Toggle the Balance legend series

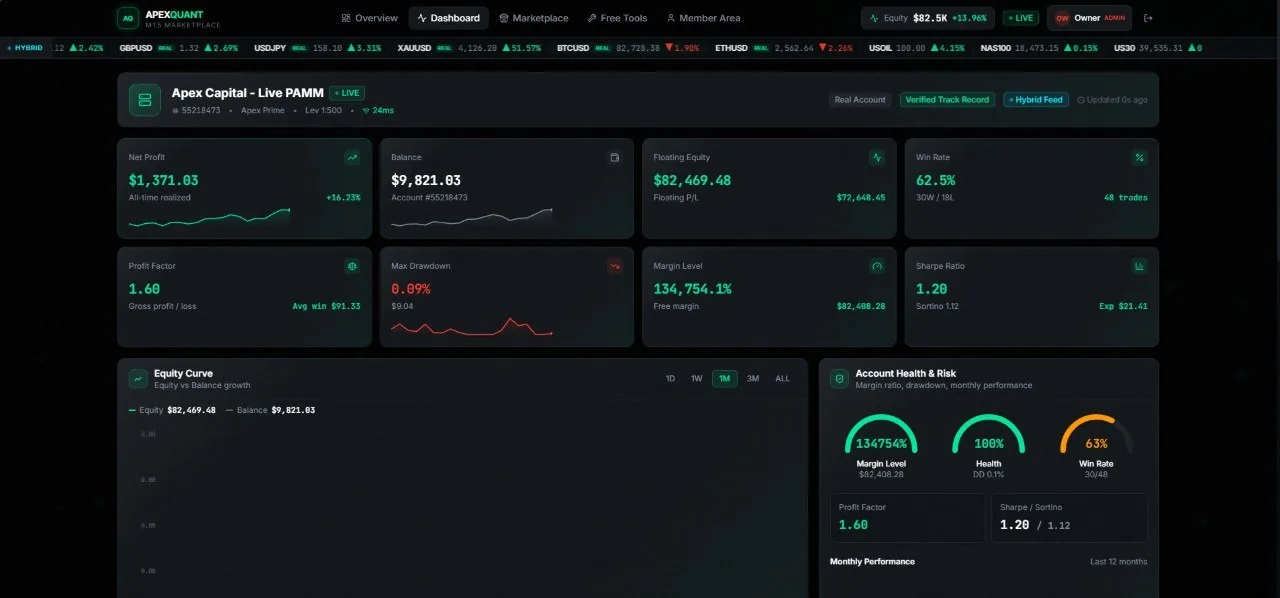pos(270,410)
